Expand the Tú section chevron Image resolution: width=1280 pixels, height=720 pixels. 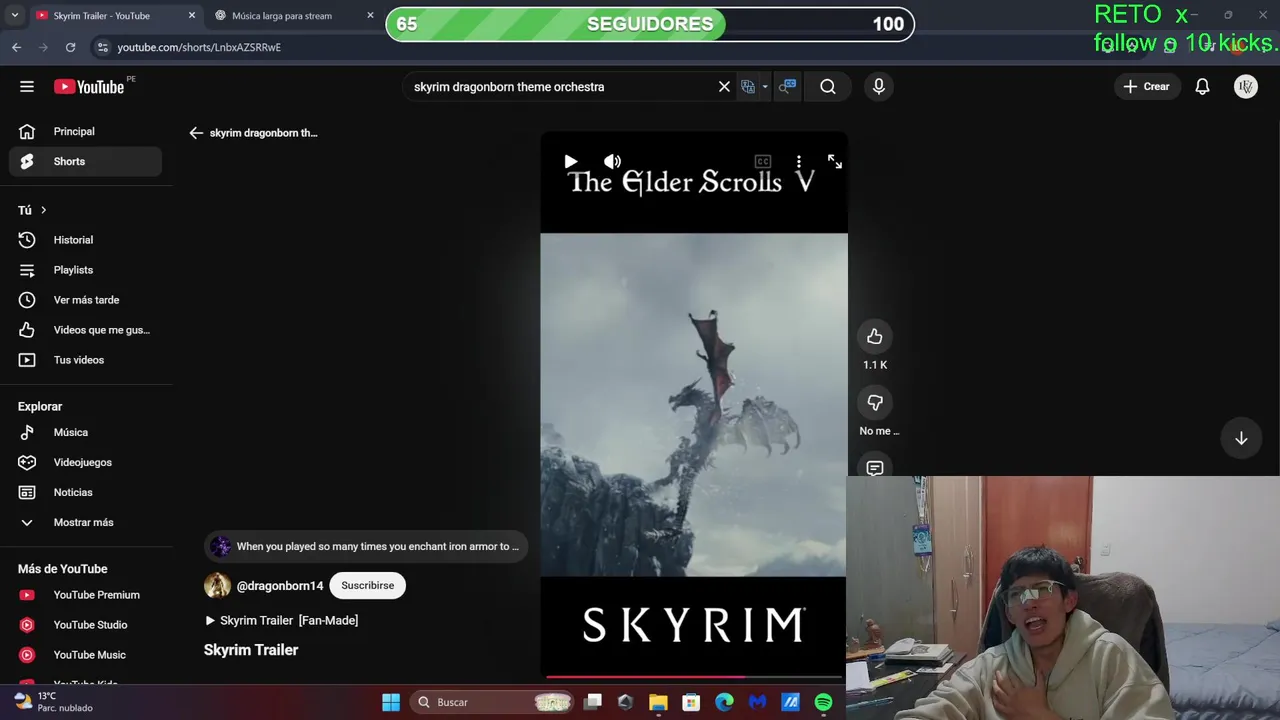tap(43, 210)
